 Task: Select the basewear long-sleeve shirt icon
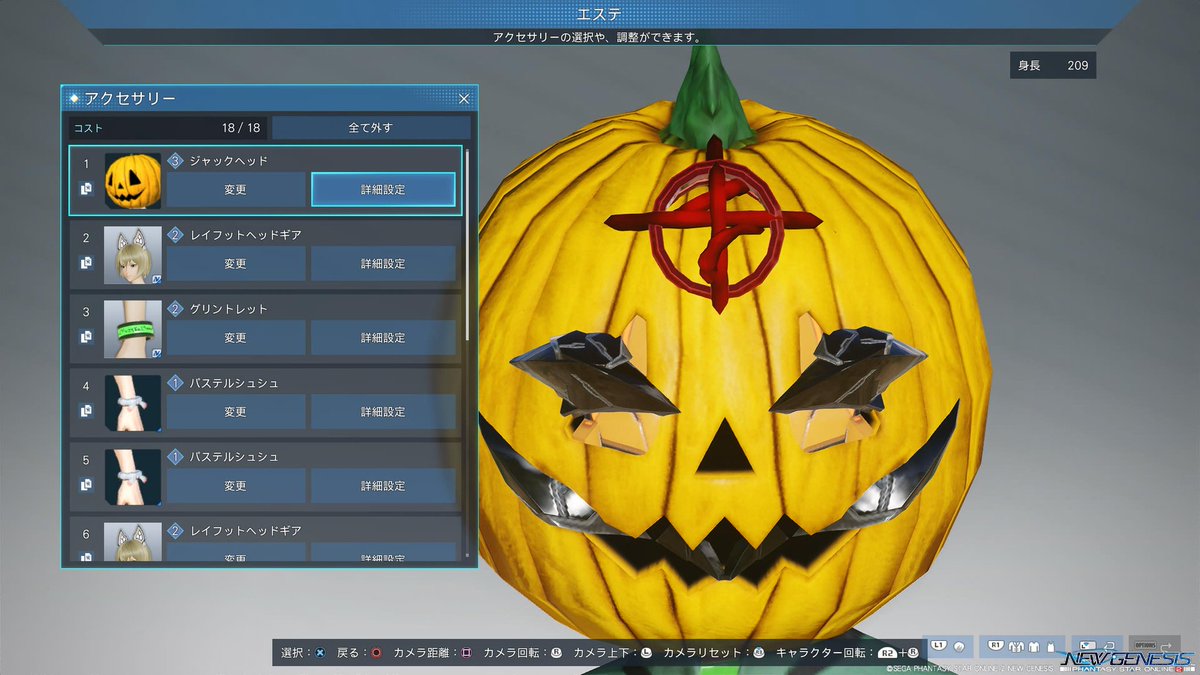coord(1034,647)
